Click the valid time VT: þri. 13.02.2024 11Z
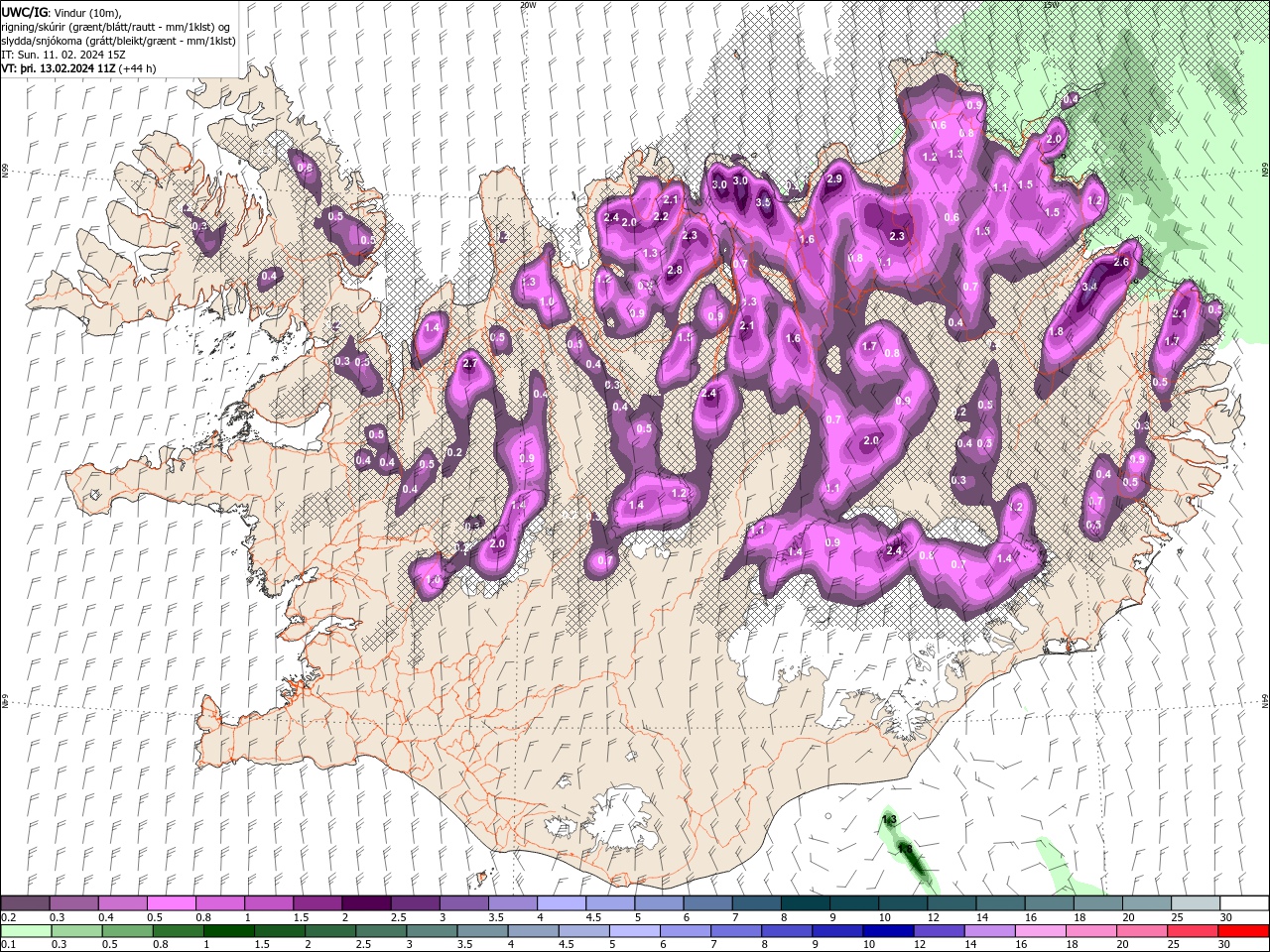Viewport: 1270px width, 952px height. point(59,68)
